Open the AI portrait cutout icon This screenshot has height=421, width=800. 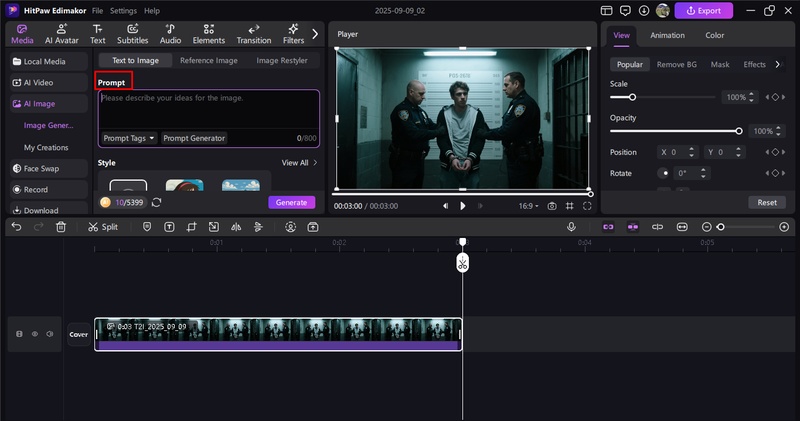tap(290, 227)
